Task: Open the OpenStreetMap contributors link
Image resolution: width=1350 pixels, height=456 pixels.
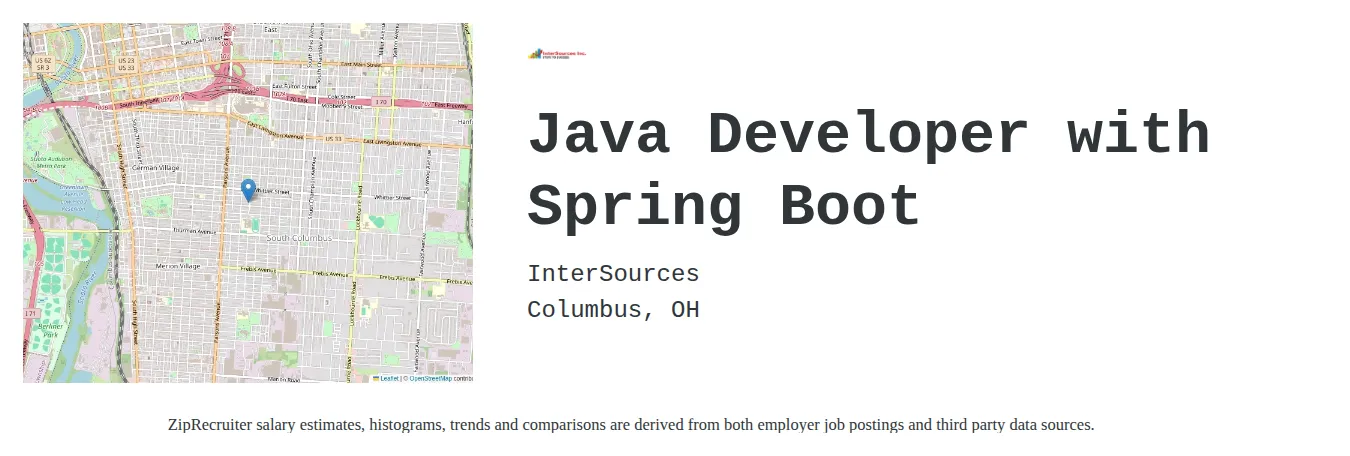Action: (x=431, y=378)
